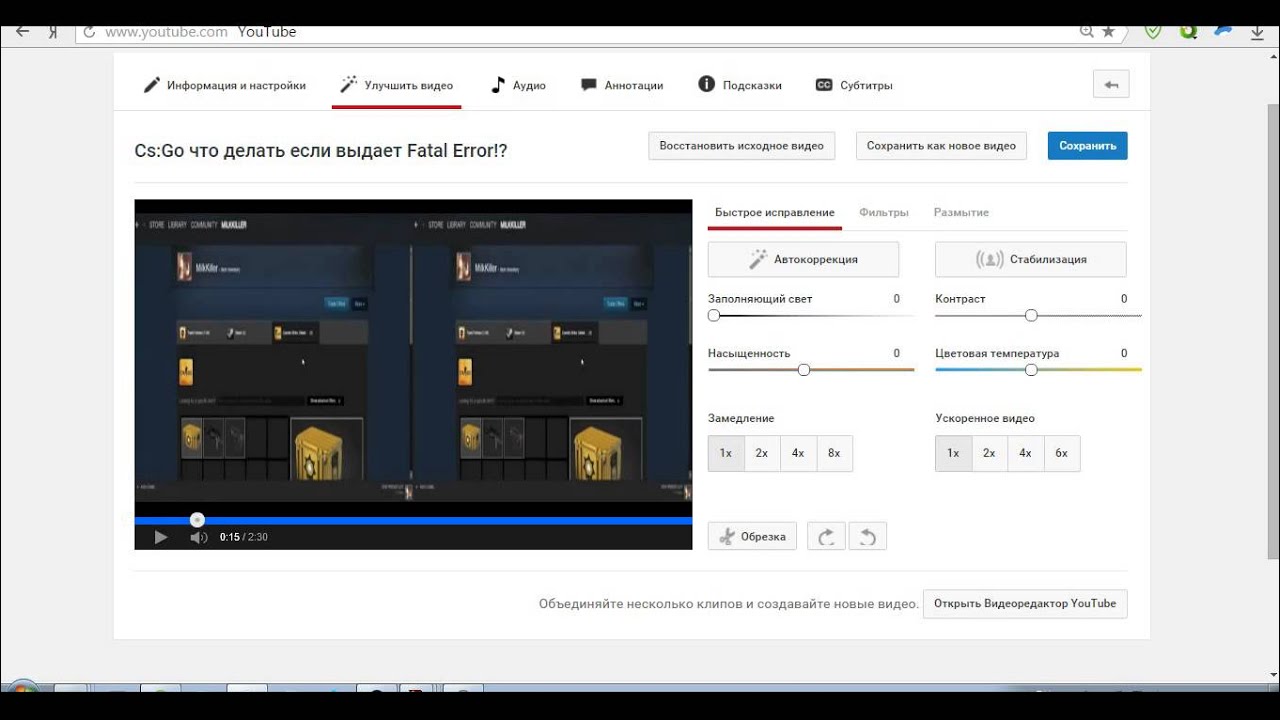Screen dimensions: 1280x720
Task: Click the browser back arrow
Action: (22, 32)
